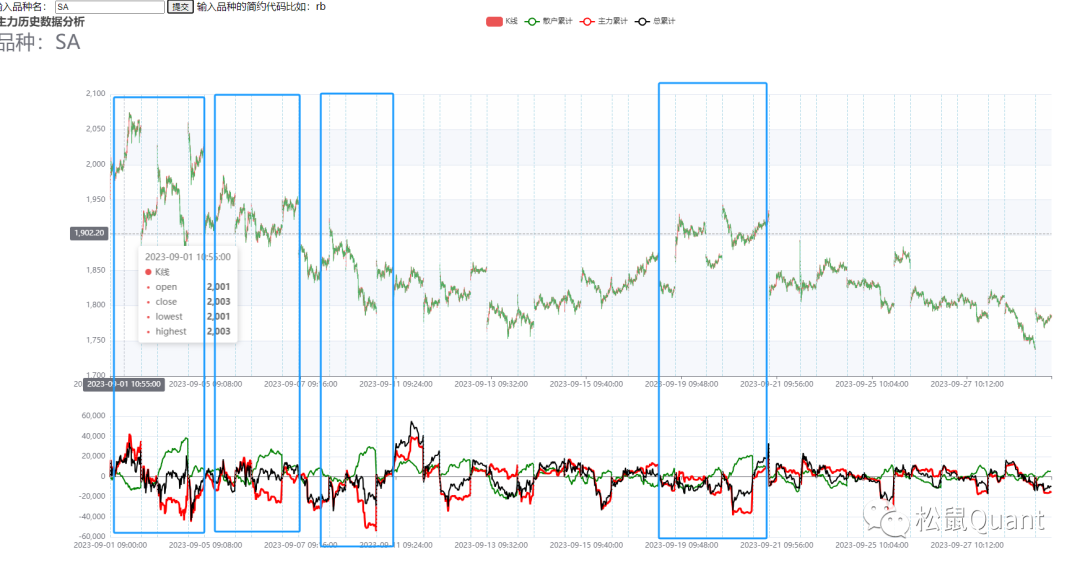The image size is (1080, 570).
Task: Click the red K线 dot in tooltip
Action: coord(149,272)
